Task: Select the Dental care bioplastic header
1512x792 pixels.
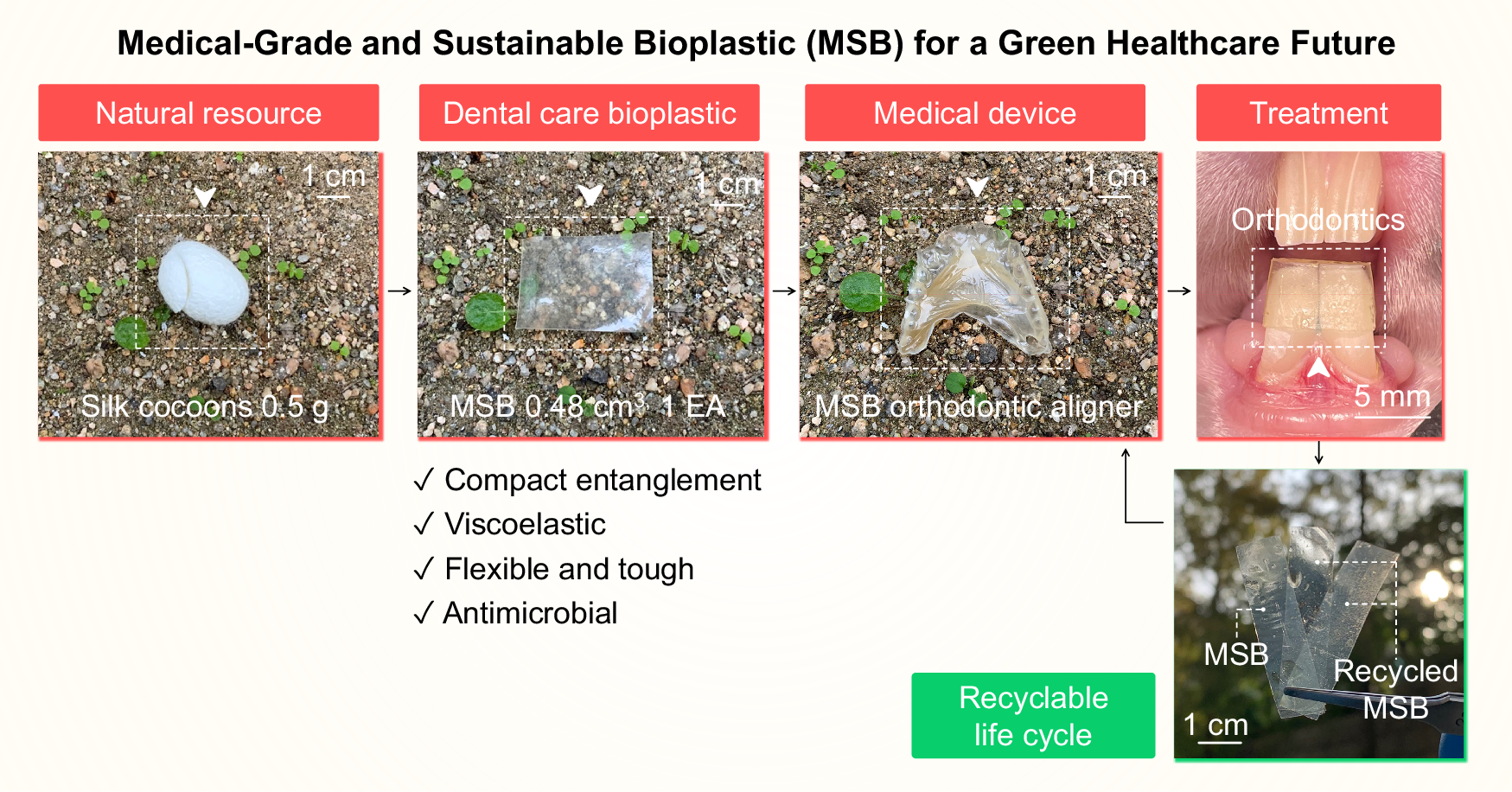Action: click(589, 112)
